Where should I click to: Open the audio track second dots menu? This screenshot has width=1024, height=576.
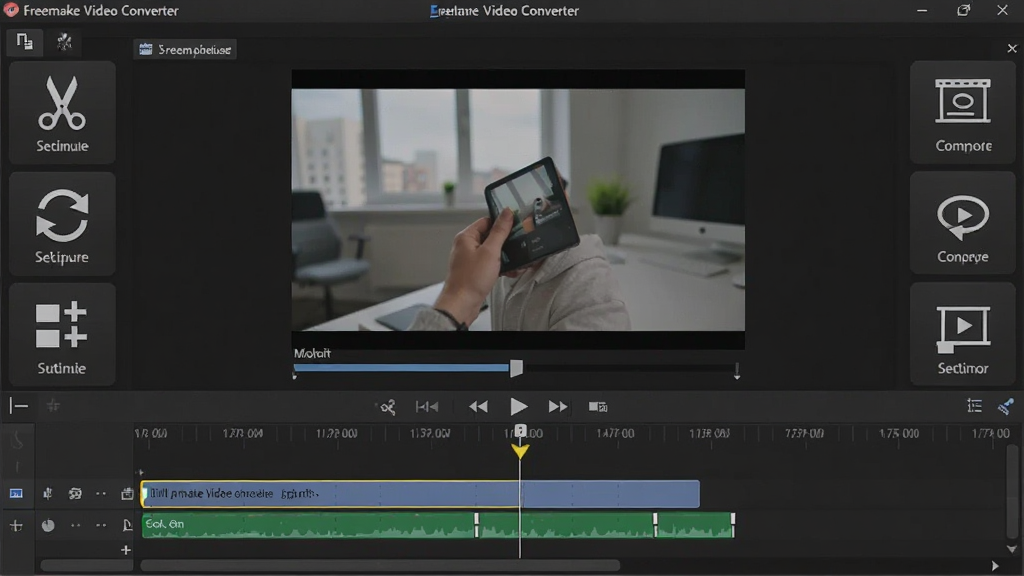[101, 525]
